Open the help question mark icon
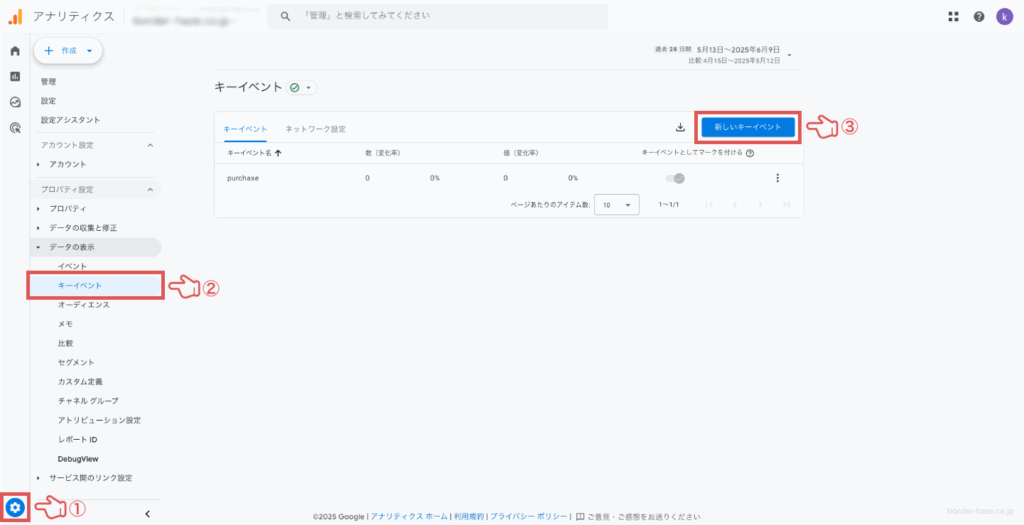Viewport: 1024px width, 525px height. pos(979,16)
